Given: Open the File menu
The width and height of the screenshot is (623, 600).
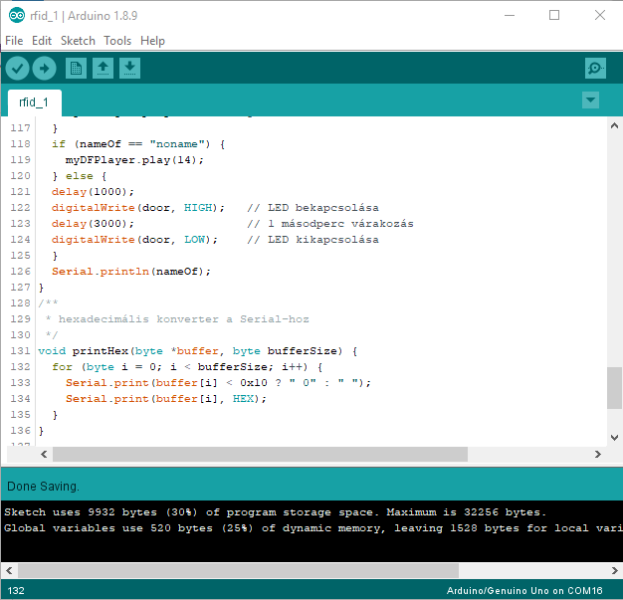Looking at the screenshot, I should pyautogui.click(x=14, y=41).
